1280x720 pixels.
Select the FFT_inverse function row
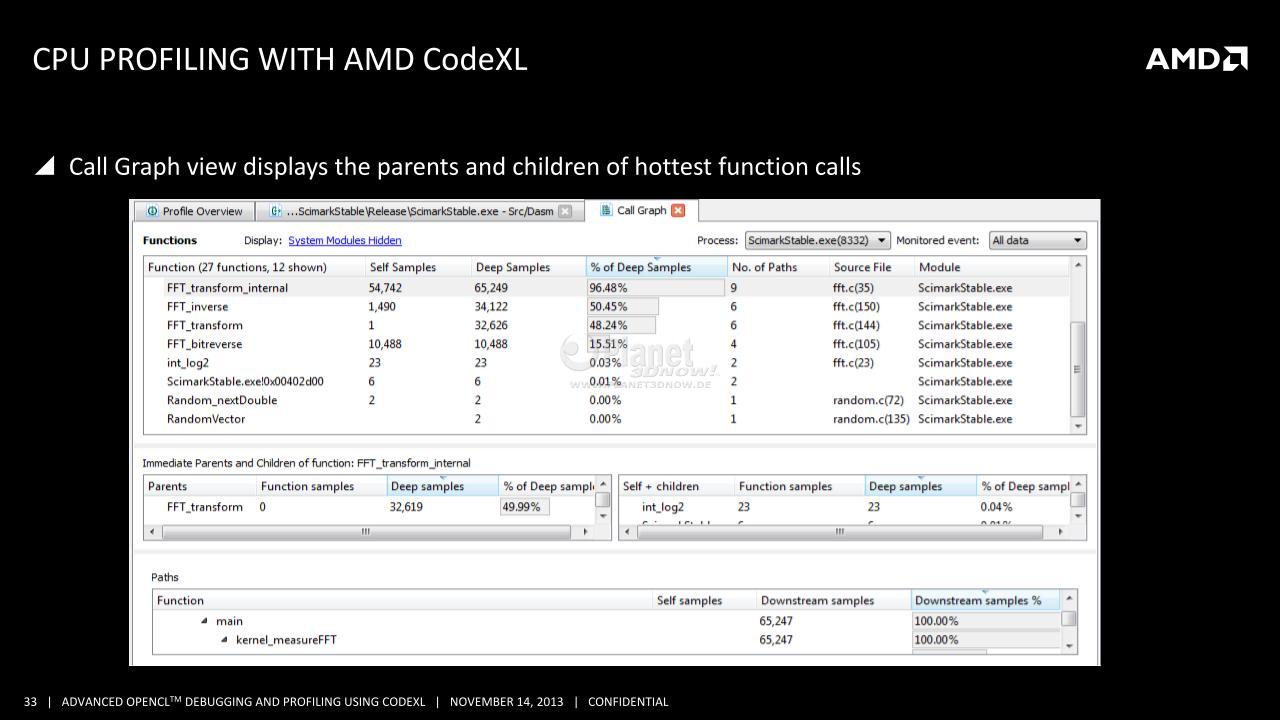[607, 307]
